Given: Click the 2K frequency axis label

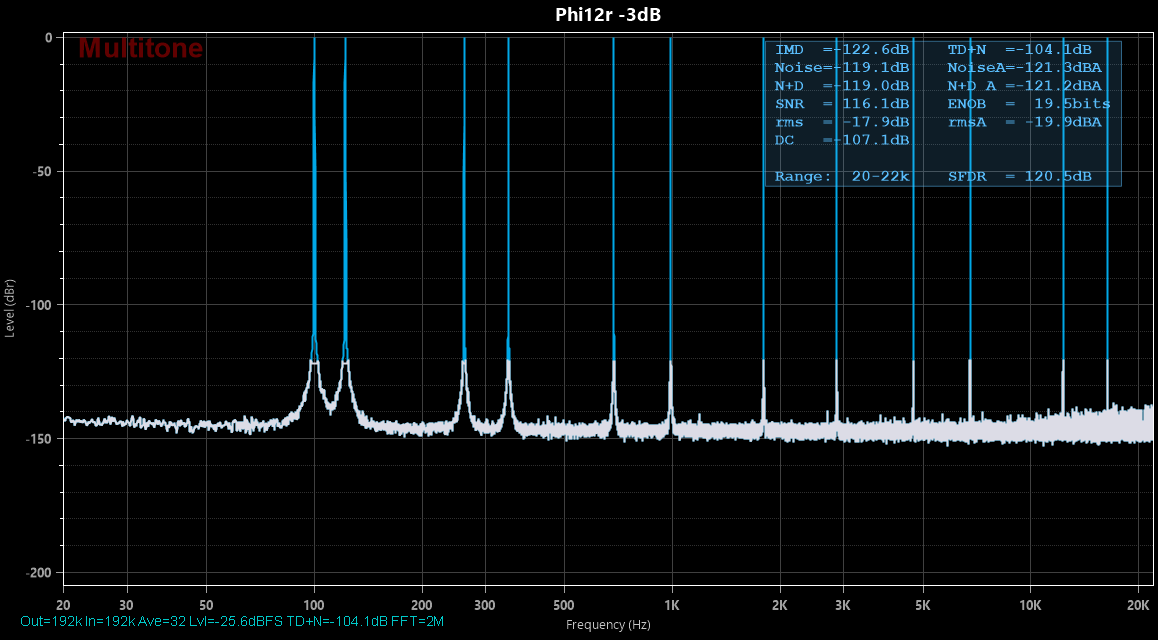Looking at the screenshot, I should click(x=779, y=606).
